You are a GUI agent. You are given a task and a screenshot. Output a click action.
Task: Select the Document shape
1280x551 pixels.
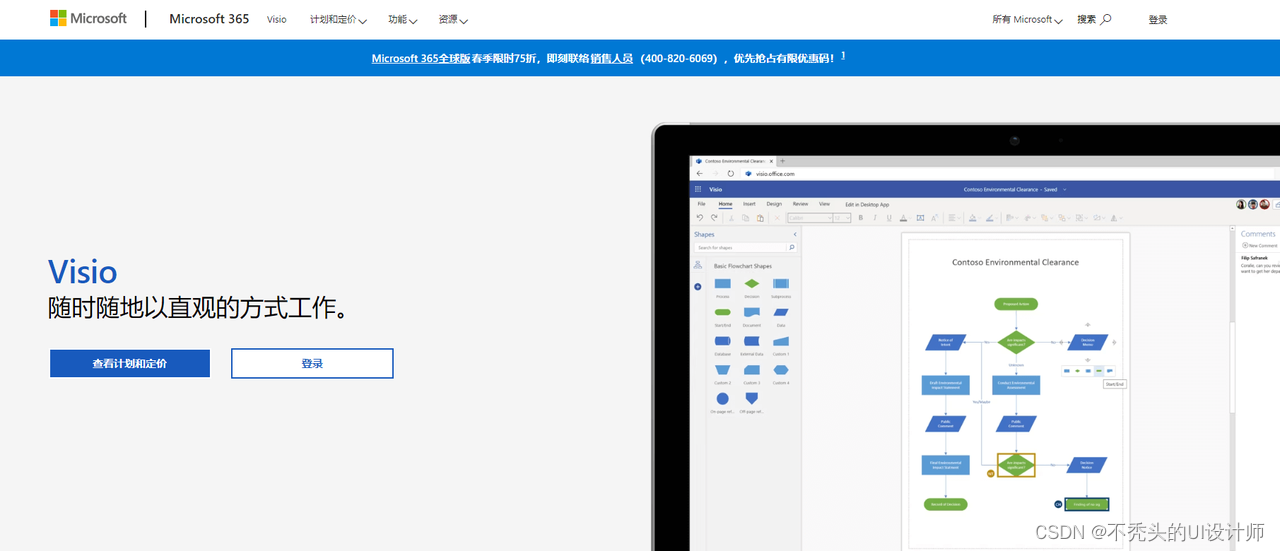click(x=751, y=313)
